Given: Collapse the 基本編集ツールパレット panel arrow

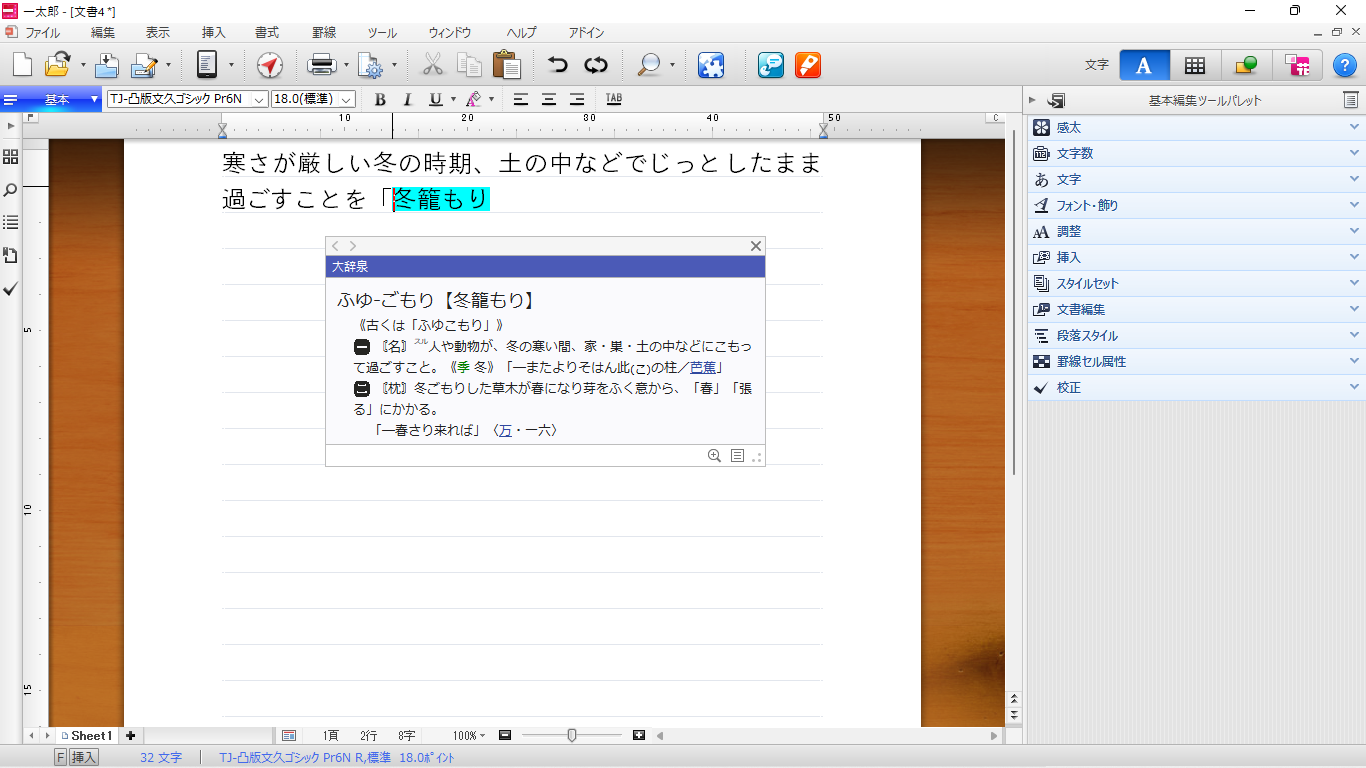Looking at the screenshot, I should (1031, 100).
